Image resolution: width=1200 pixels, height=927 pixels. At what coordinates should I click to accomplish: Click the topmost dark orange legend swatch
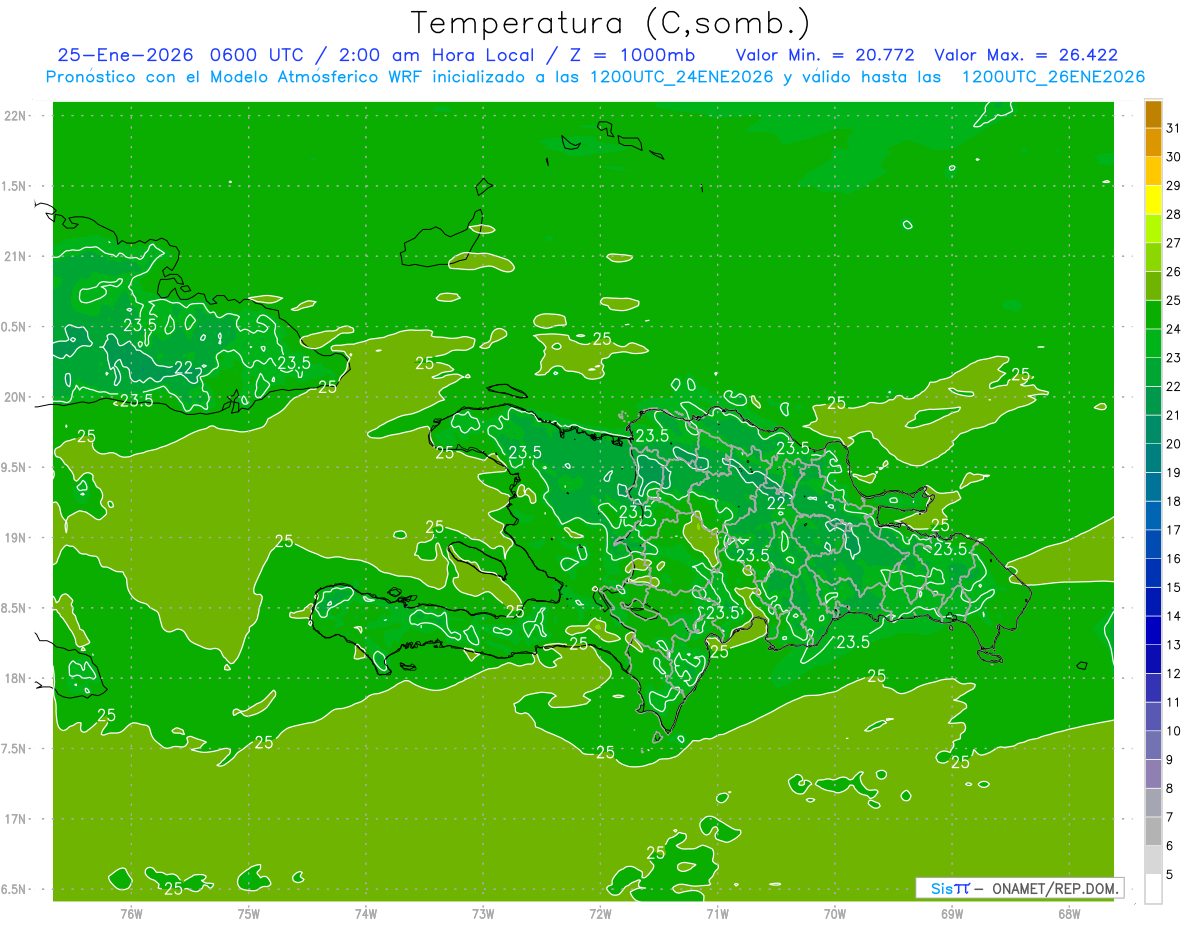(1153, 115)
